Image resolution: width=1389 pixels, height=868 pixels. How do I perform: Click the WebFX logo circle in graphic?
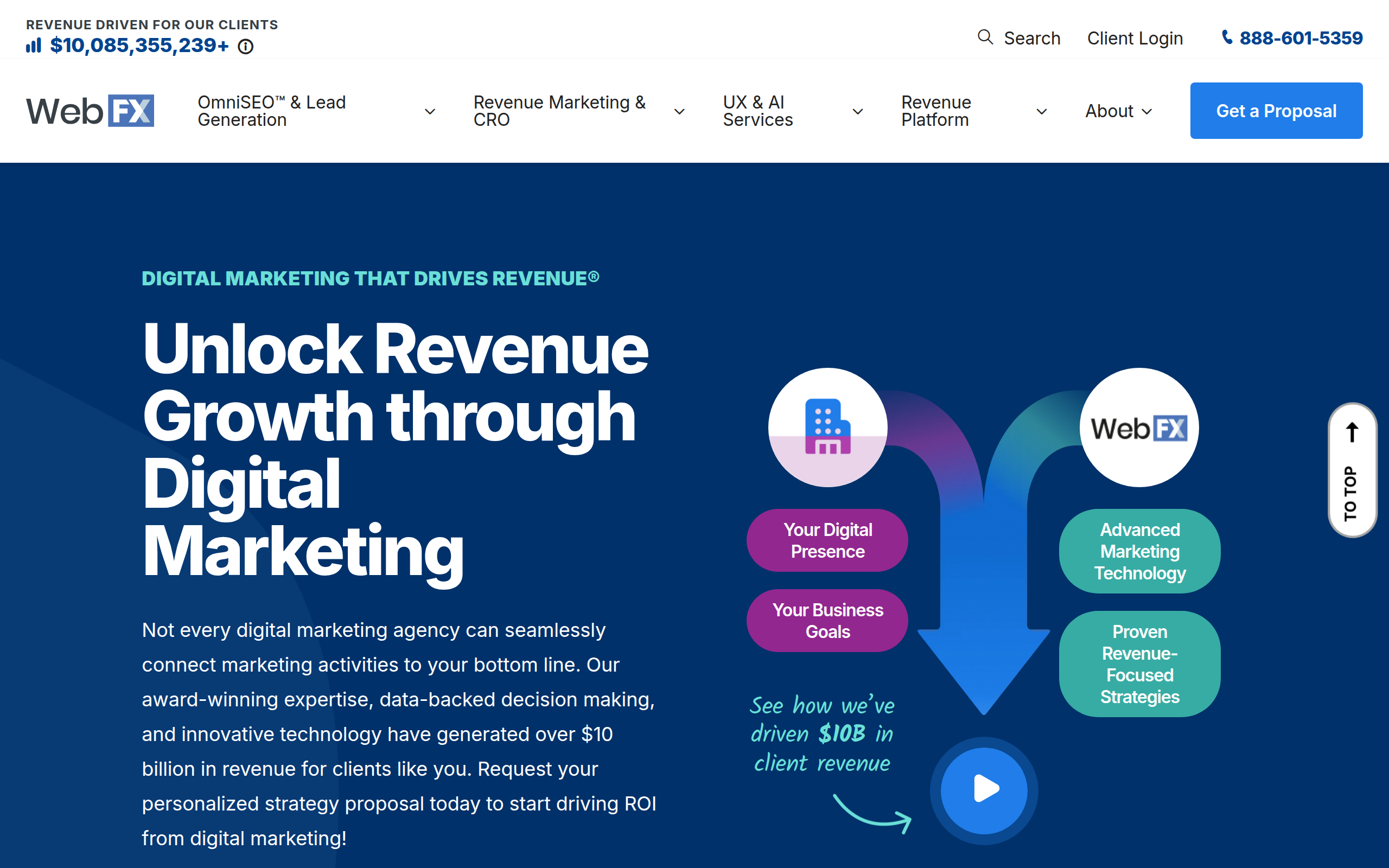coord(1139,427)
